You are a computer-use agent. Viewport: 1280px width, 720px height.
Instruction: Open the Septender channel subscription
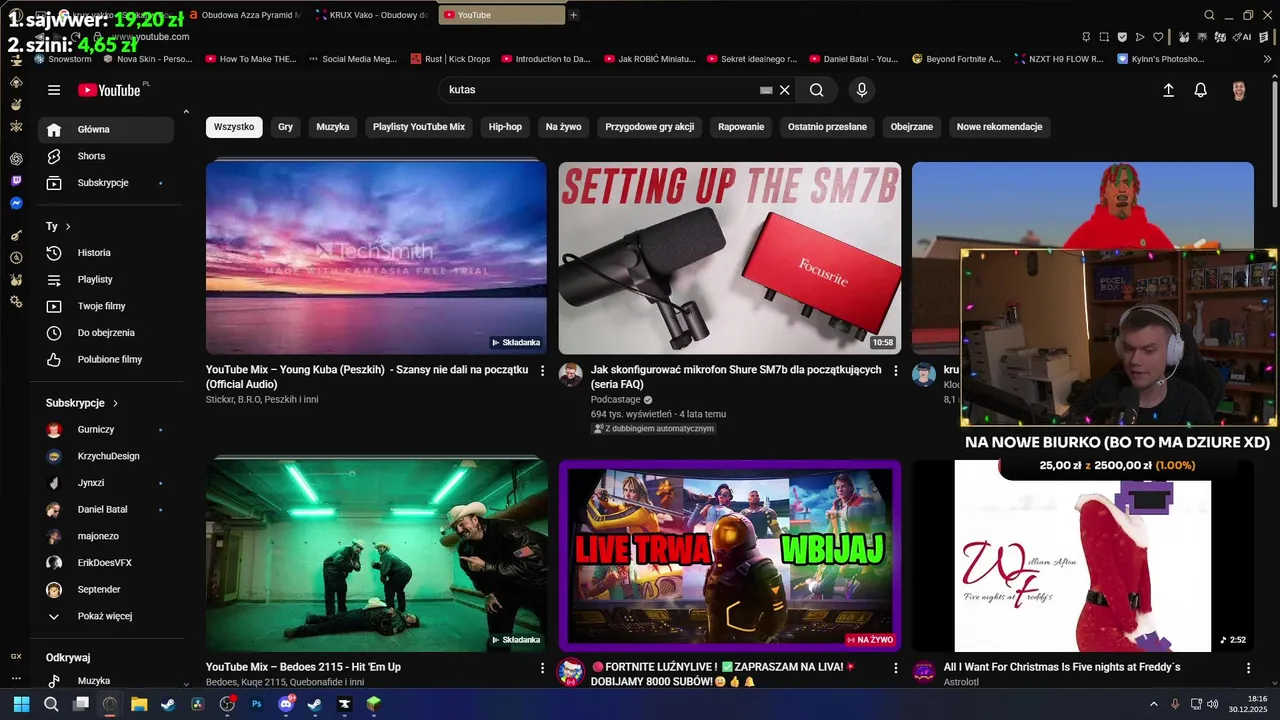pos(106,590)
